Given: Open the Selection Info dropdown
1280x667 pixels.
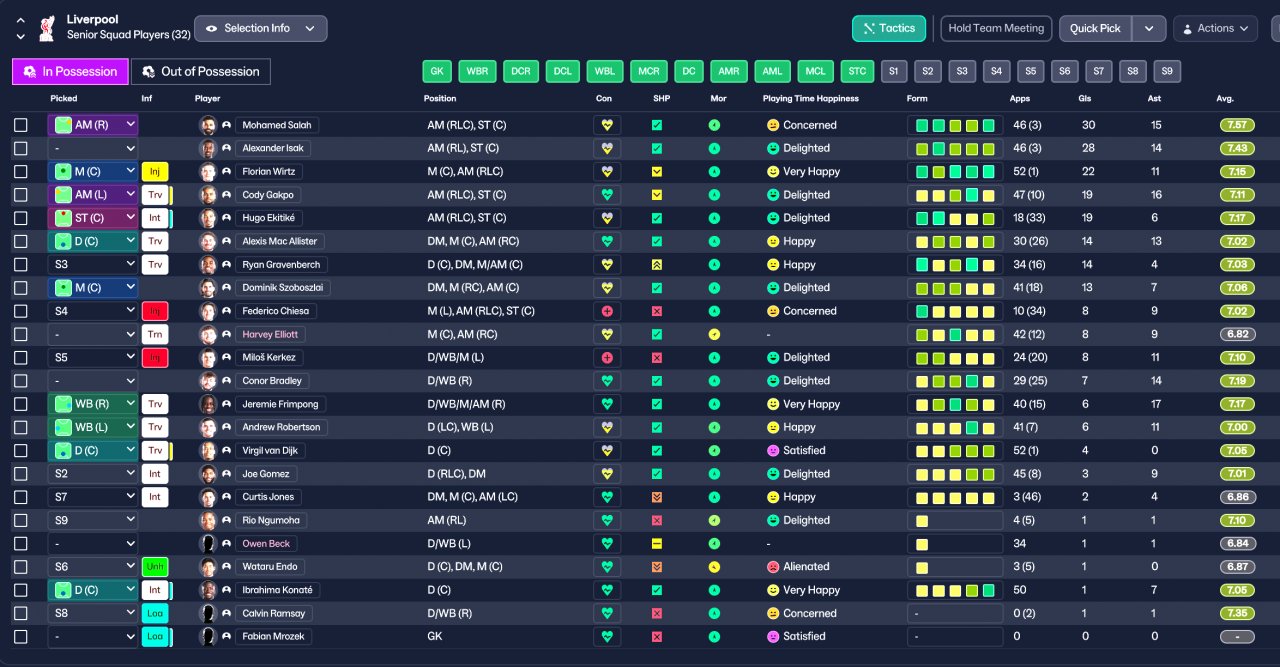Looking at the screenshot, I should (260, 28).
